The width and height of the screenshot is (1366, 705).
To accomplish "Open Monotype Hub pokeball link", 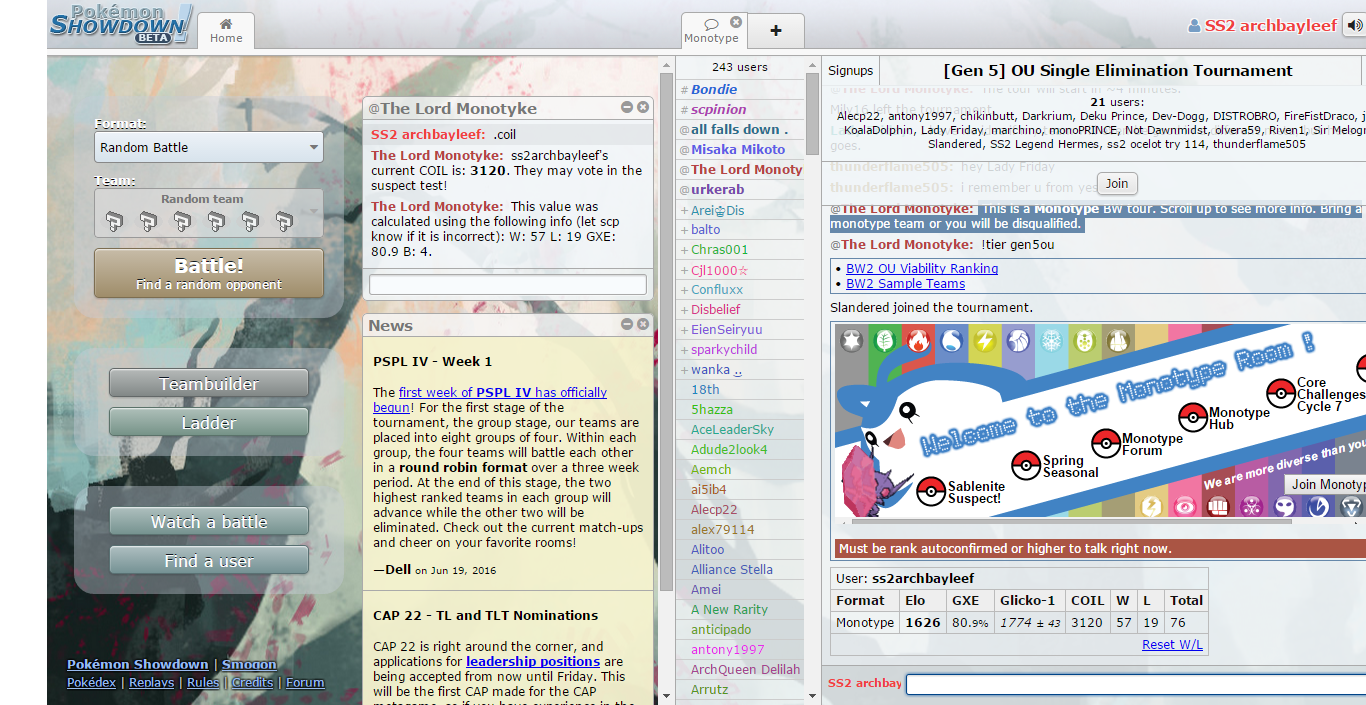I will pos(1192,417).
